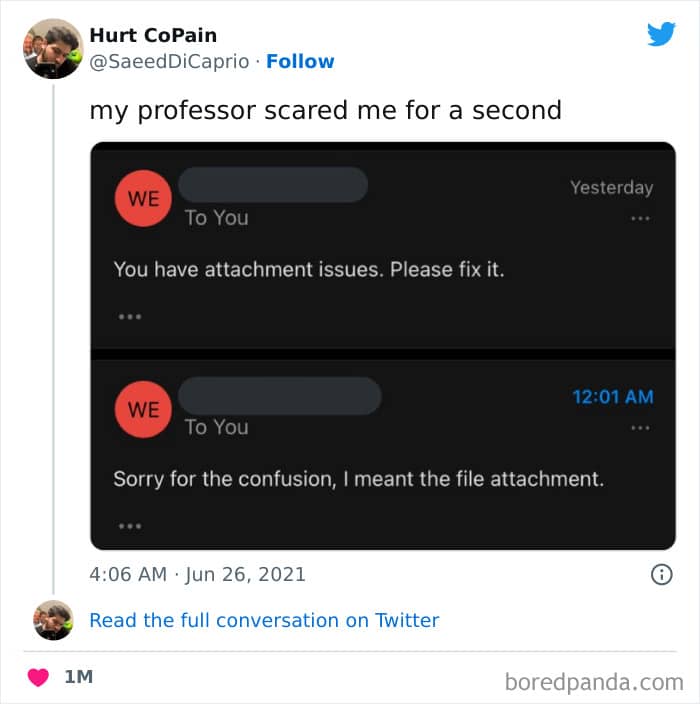Click the boredpanda.com watermark
Image resolution: width=700 pixels, height=704 pixels.
[594, 682]
